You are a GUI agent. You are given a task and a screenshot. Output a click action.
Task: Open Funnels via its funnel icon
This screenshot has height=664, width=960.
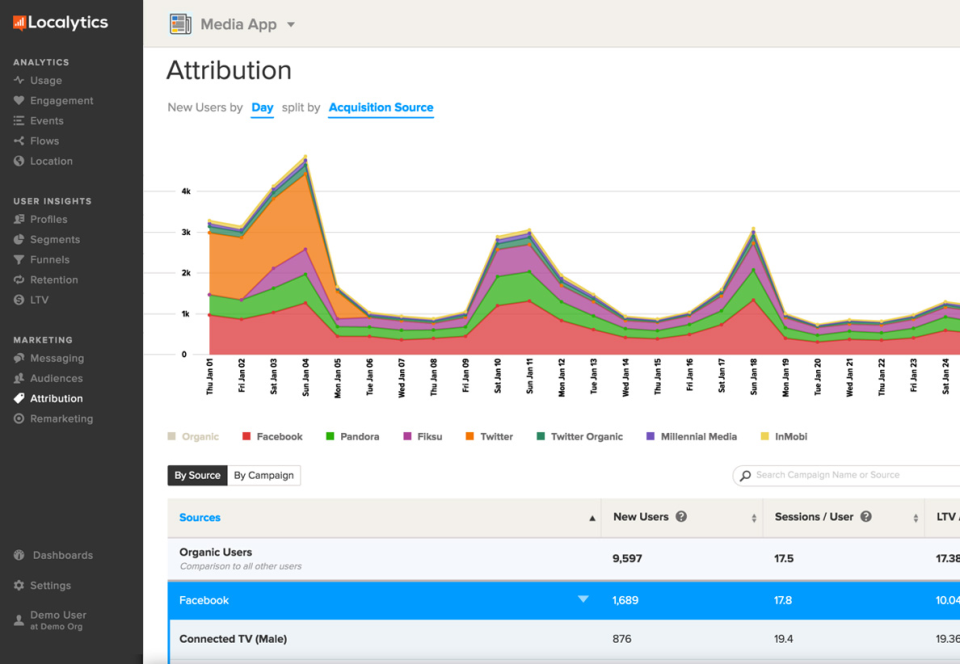(19, 259)
